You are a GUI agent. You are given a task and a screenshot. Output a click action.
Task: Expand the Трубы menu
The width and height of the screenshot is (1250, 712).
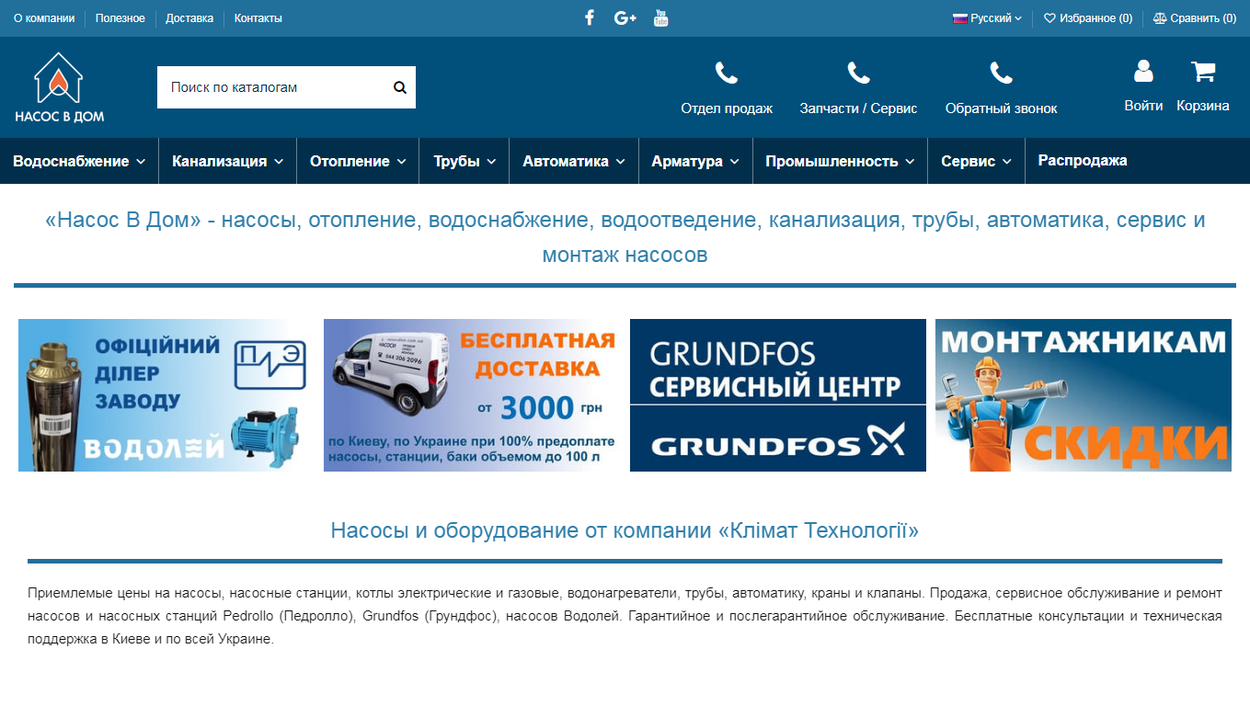[x=465, y=161]
